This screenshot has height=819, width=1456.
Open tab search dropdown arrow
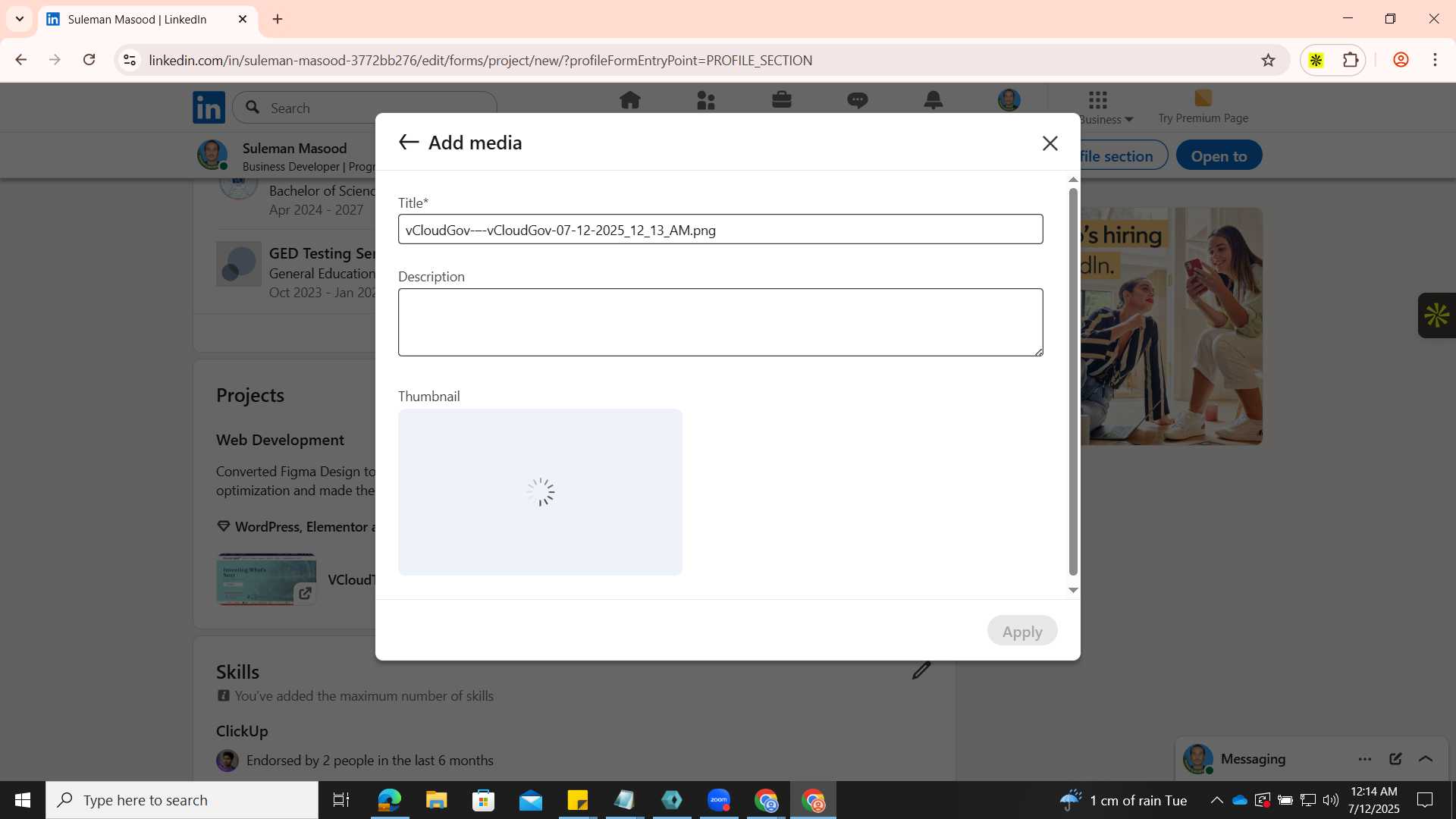(x=20, y=19)
